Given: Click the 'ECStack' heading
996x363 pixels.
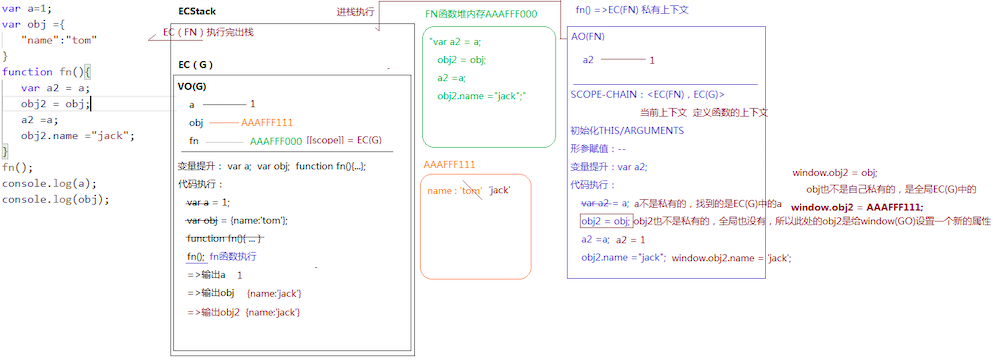Looking at the screenshot, I should pyautogui.click(x=198, y=11).
